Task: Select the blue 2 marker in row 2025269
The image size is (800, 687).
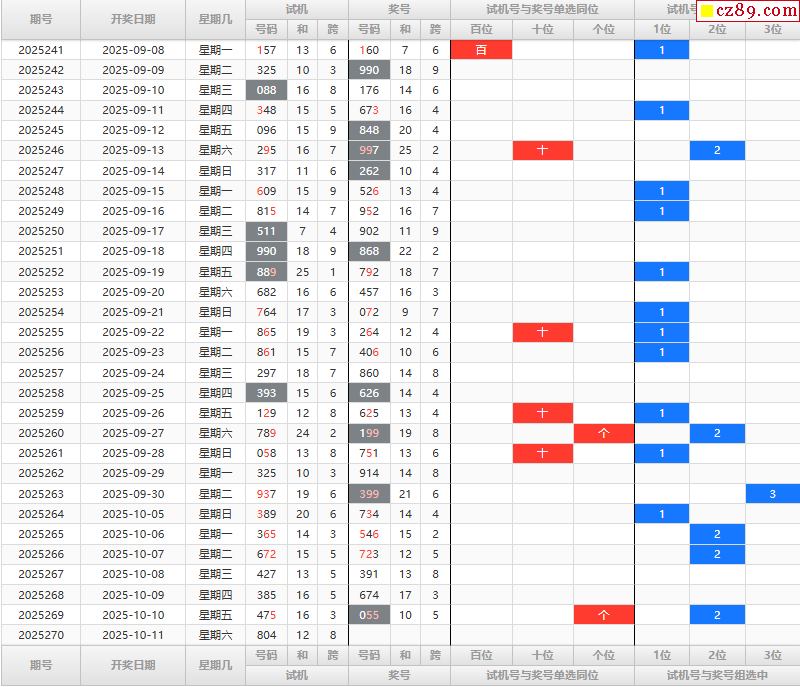Action: [x=717, y=615]
